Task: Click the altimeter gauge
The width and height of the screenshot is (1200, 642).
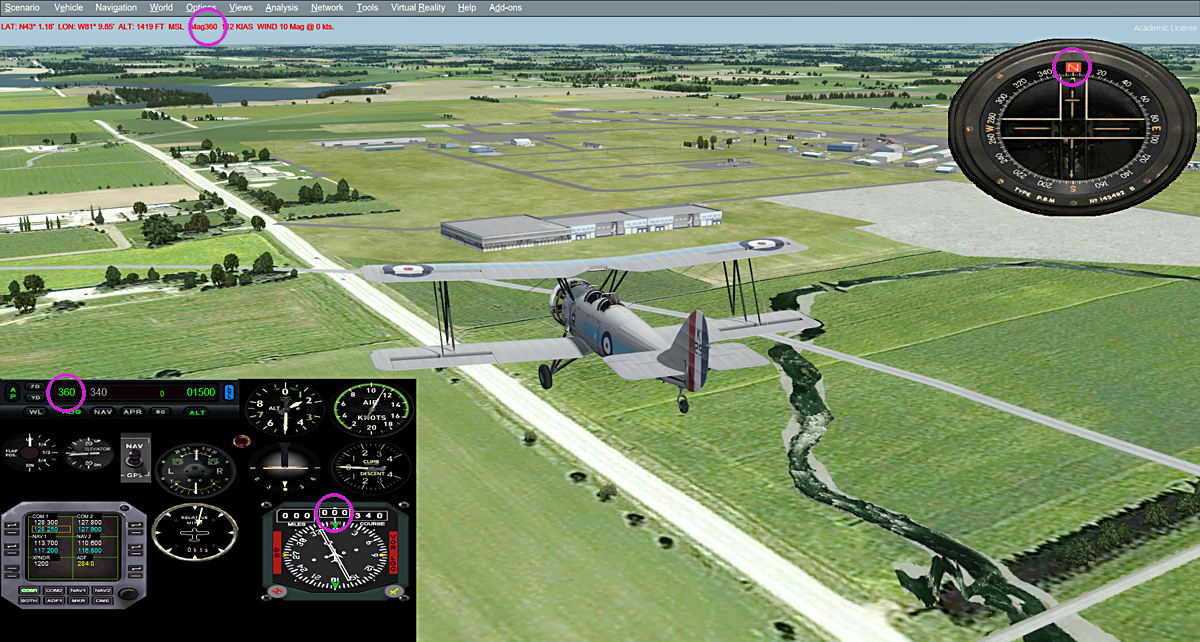Action: [x=284, y=410]
